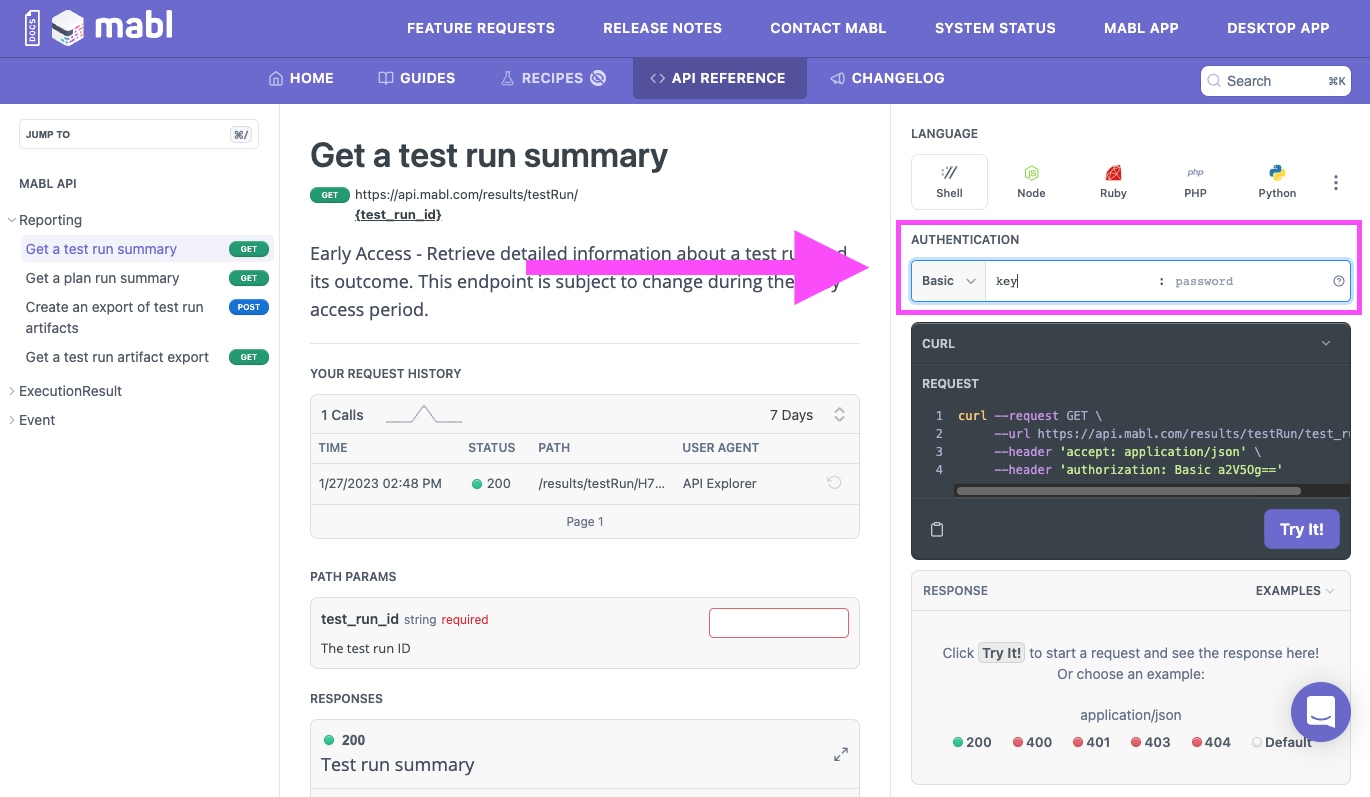This screenshot has height=797, width=1370.
Task: Select the 404 example response
Action: tap(1211, 742)
